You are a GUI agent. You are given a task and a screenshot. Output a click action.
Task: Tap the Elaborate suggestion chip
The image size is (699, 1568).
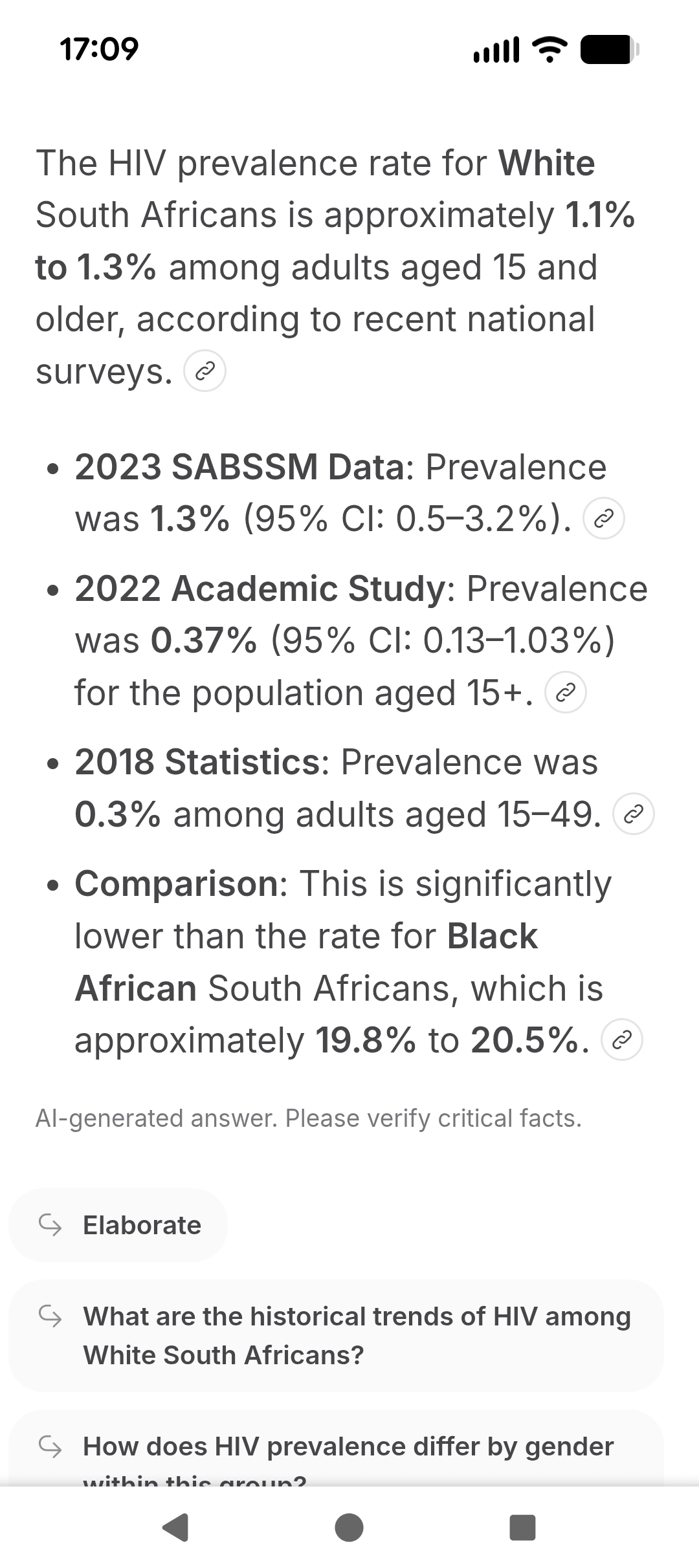click(118, 1225)
